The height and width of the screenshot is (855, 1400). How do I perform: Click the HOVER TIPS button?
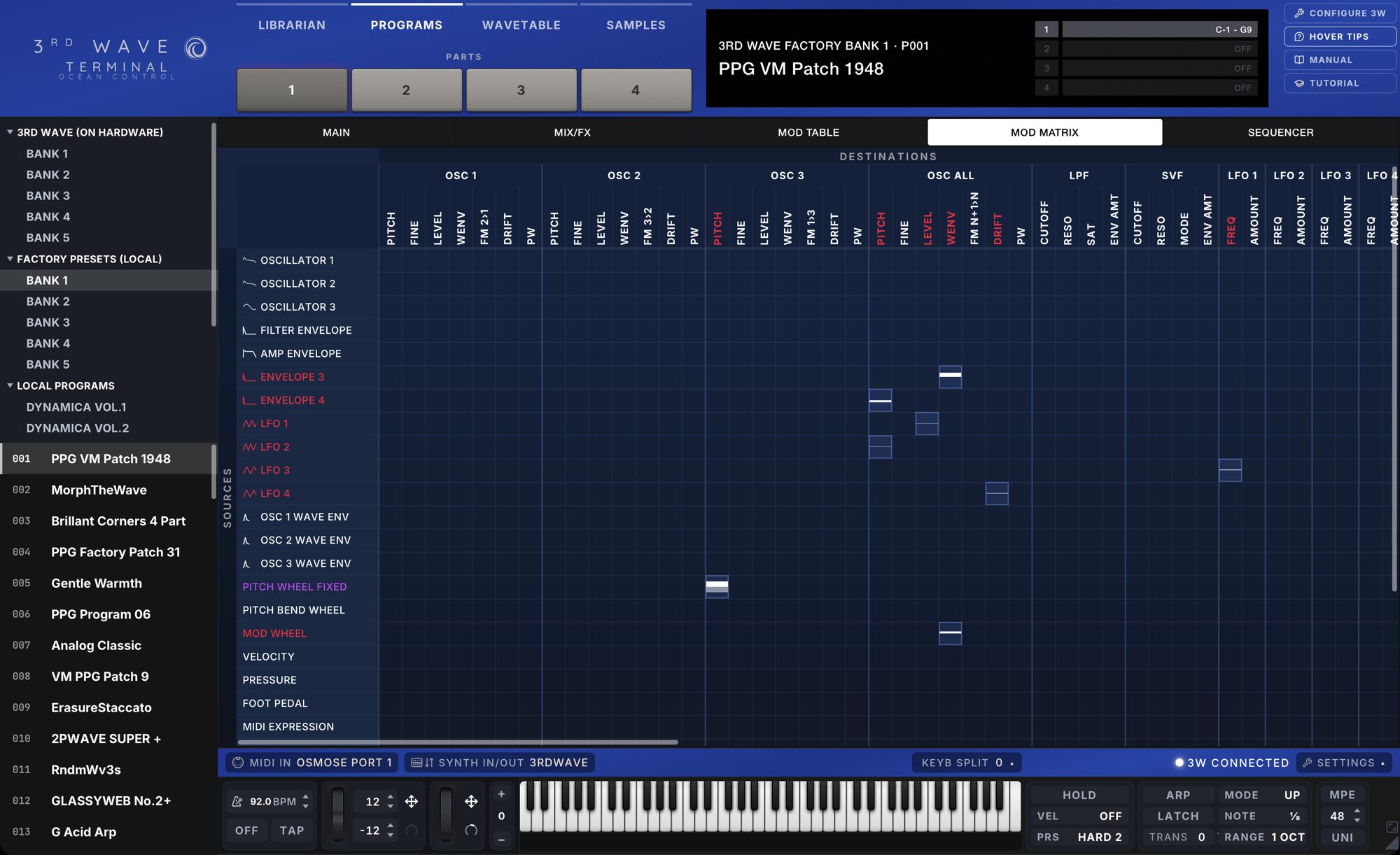pos(1340,36)
